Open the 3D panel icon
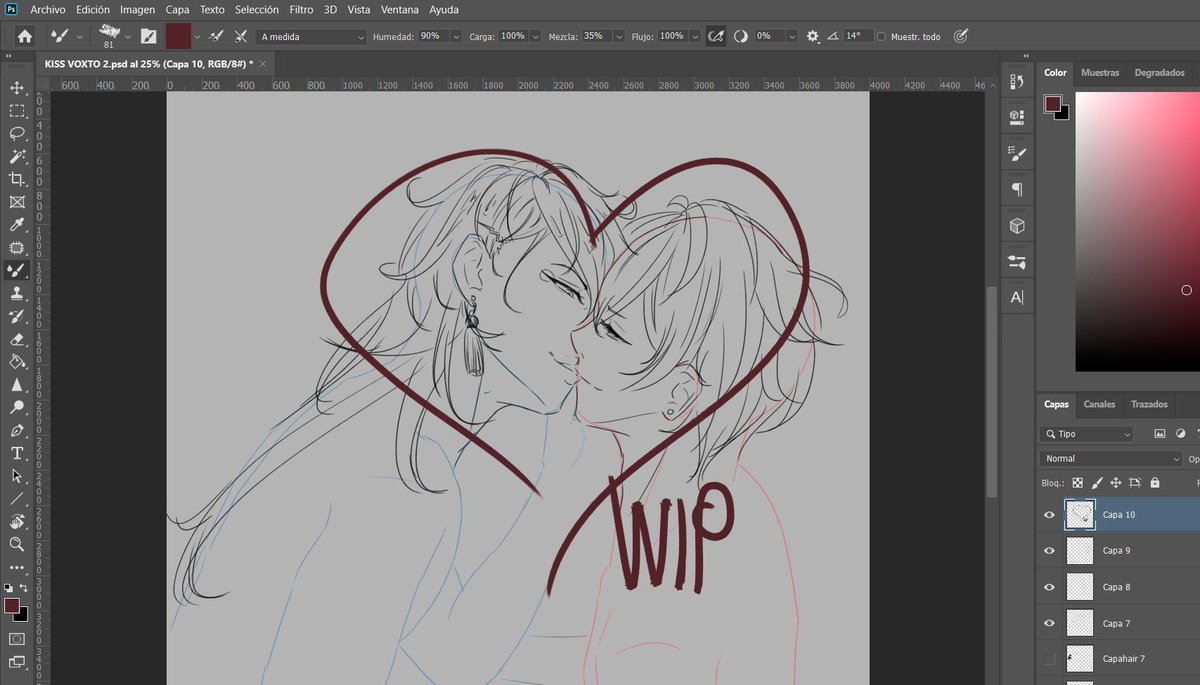 coord(1017,226)
